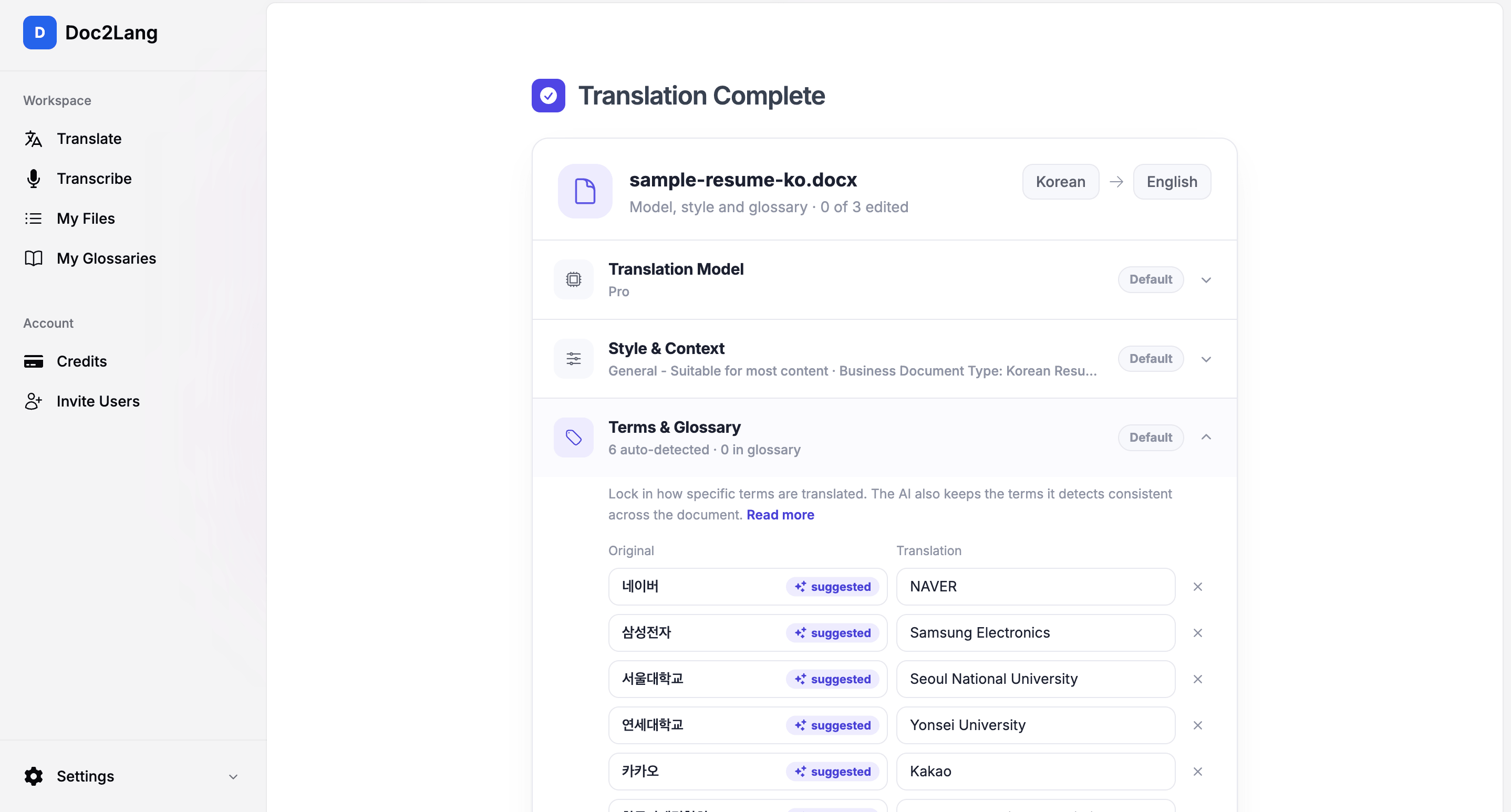Go to My Files list

[86, 218]
